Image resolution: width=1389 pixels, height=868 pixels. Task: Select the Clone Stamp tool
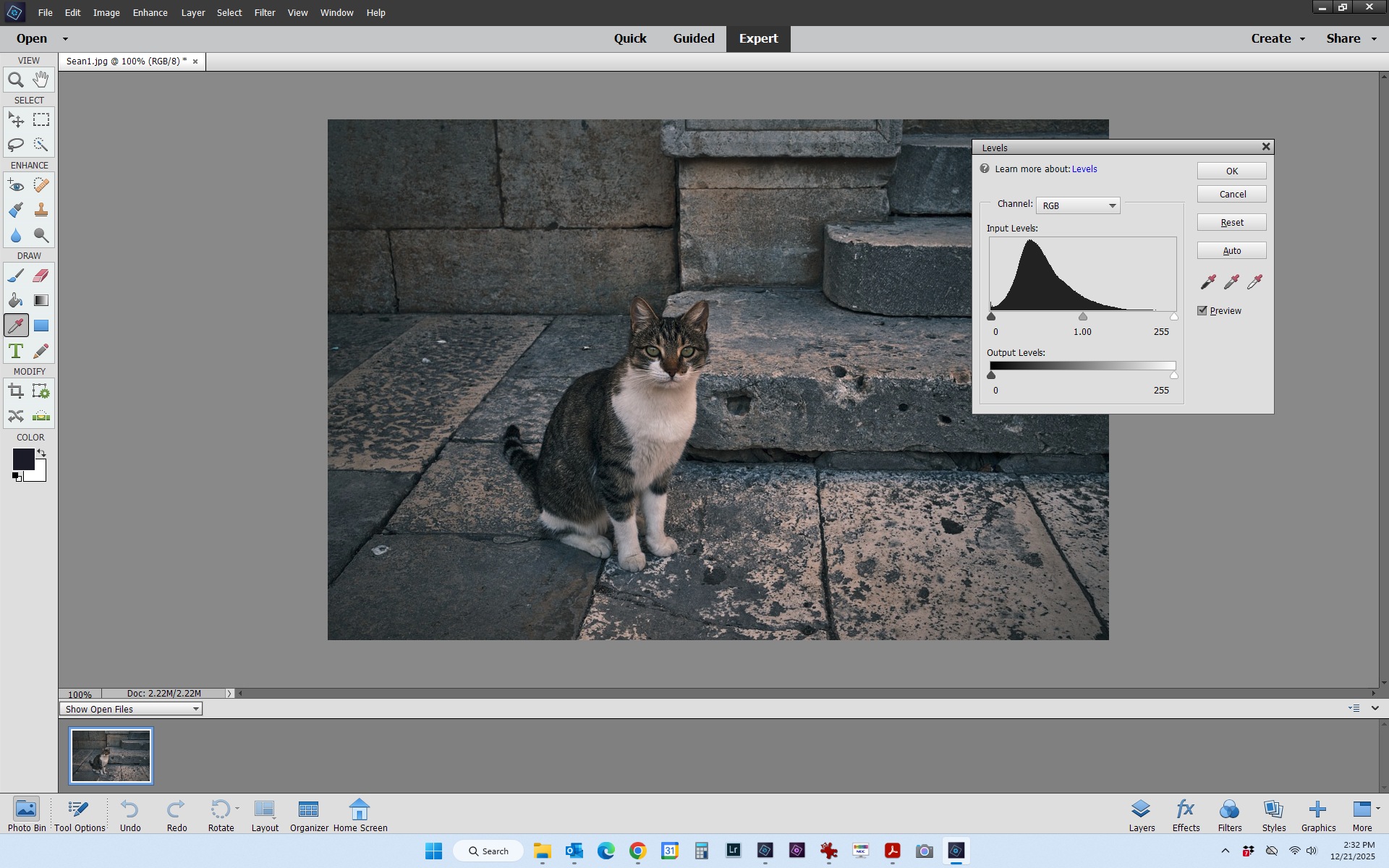tap(41, 210)
